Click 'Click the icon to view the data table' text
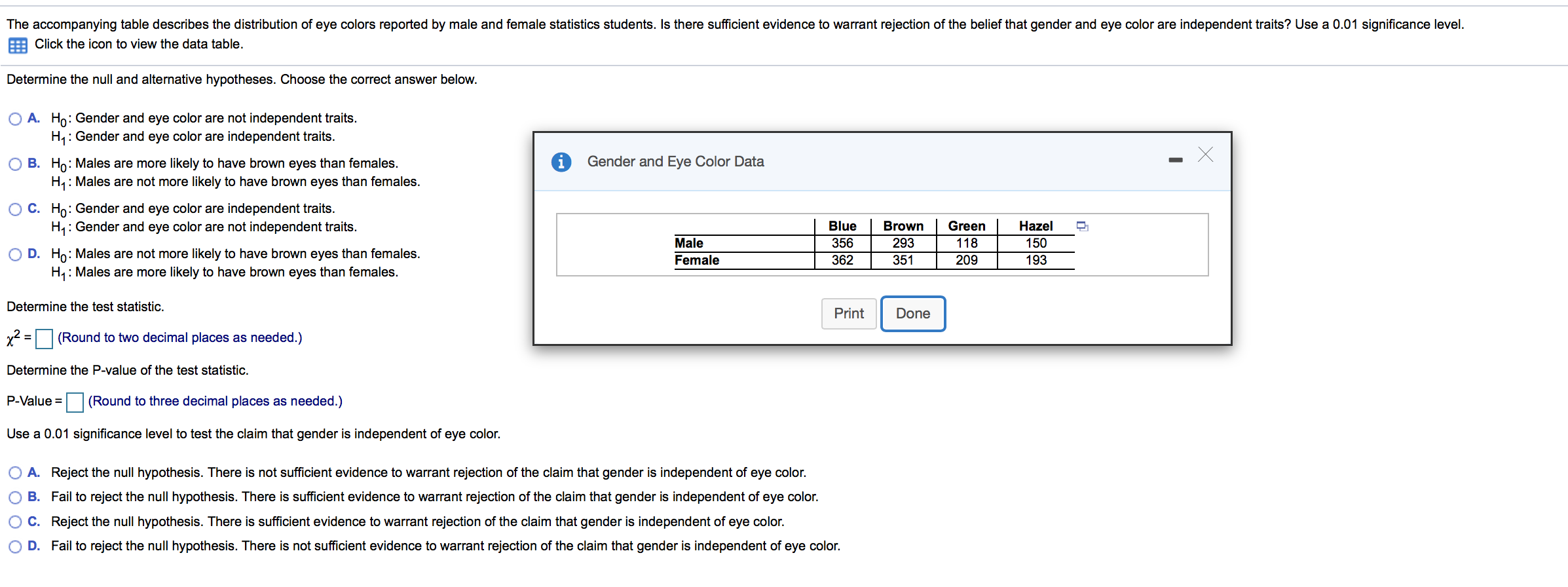1568x587 pixels. [x=139, y=44]
